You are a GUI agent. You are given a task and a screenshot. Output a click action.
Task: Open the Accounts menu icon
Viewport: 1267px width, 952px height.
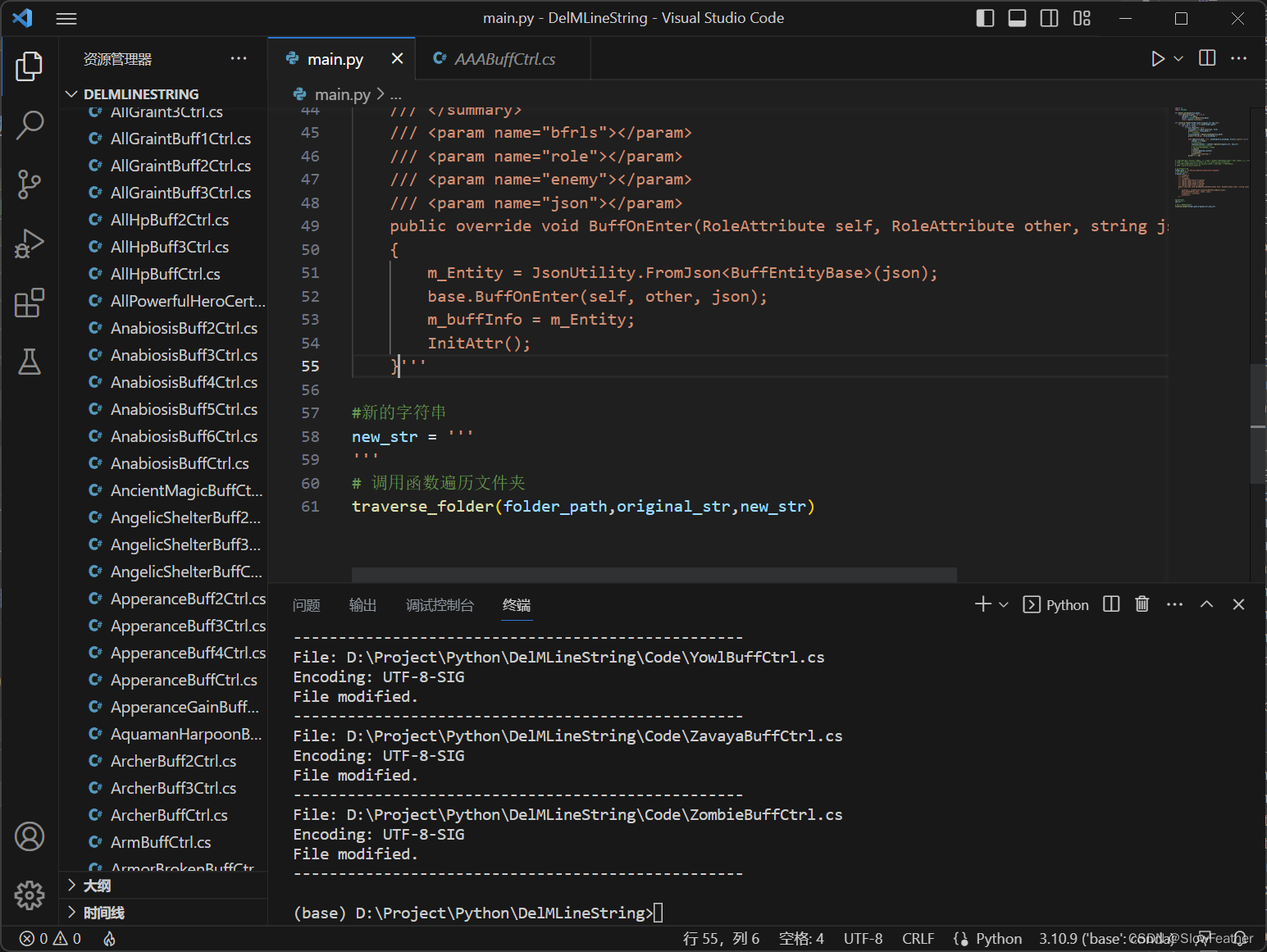pyautogui.click(x=30, y=836)
